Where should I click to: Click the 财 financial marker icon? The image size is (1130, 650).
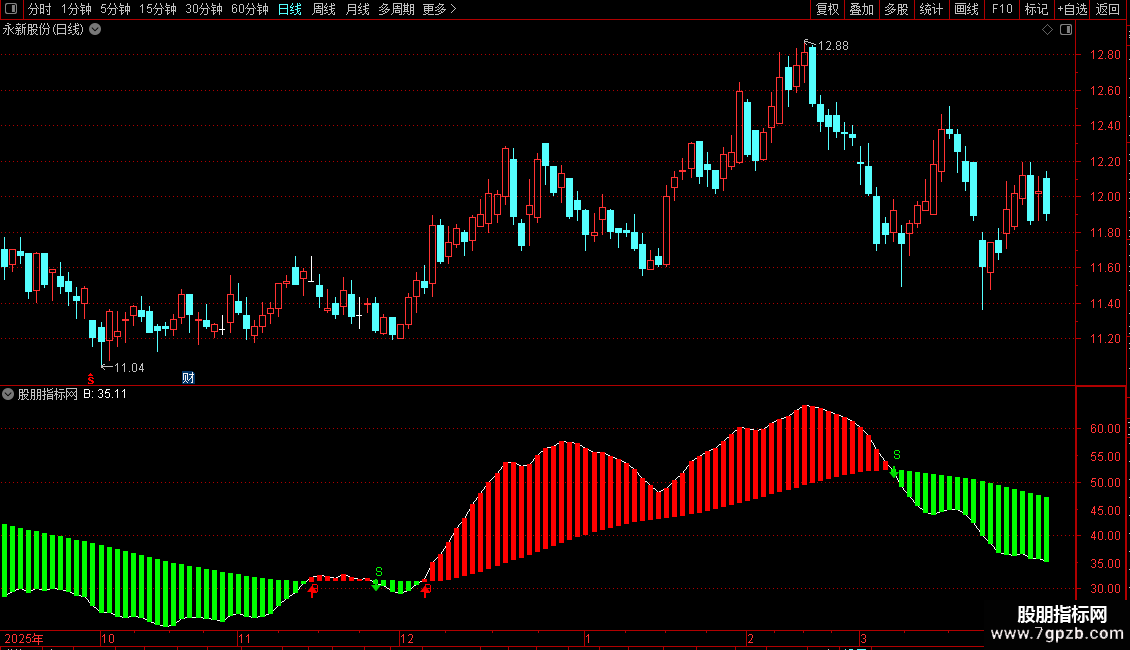click(188, 378)
